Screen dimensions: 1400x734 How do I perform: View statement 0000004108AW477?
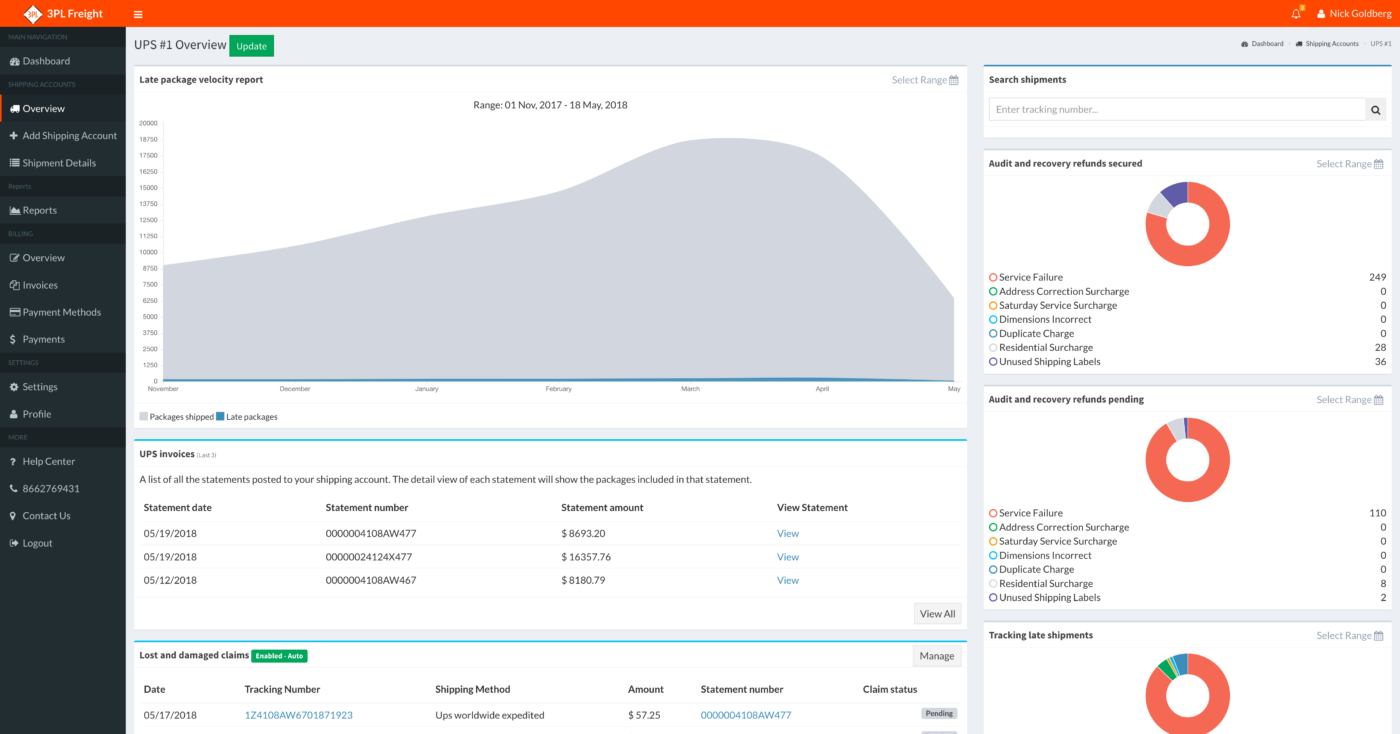pos(788,534)
